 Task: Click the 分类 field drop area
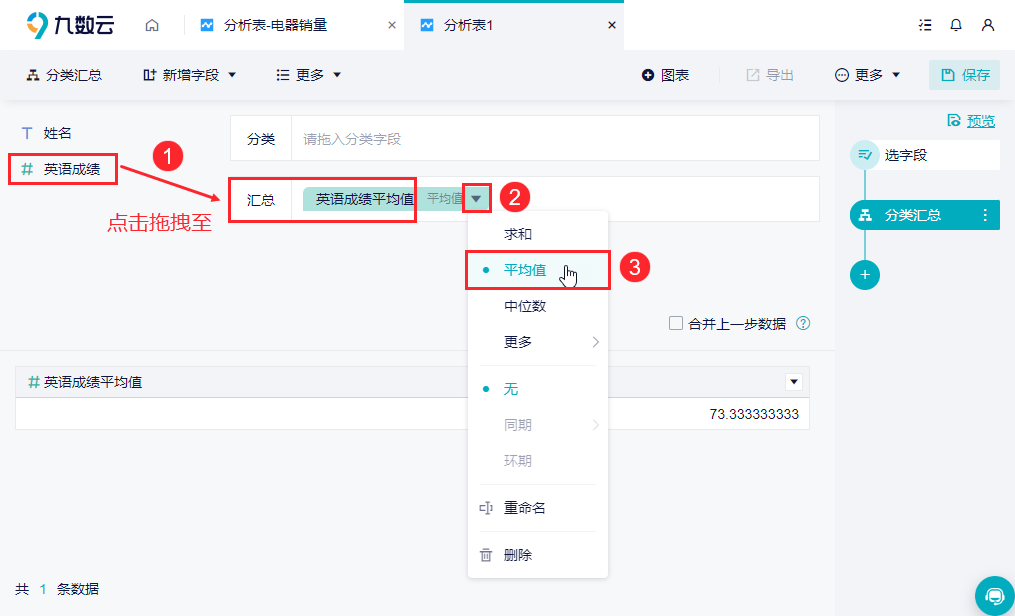point(555,138)
